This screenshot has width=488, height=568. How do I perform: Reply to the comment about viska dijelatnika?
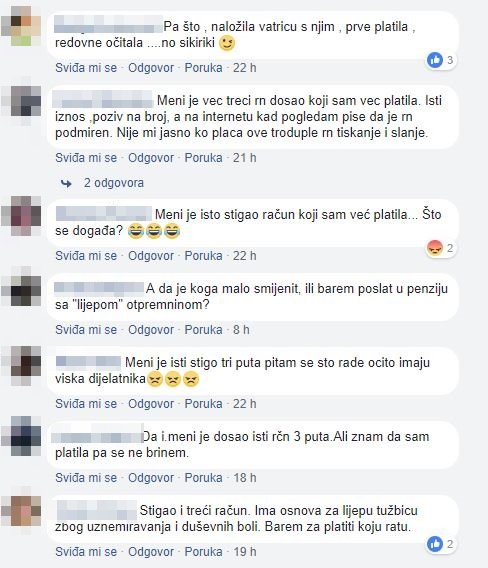click(151, 404)
